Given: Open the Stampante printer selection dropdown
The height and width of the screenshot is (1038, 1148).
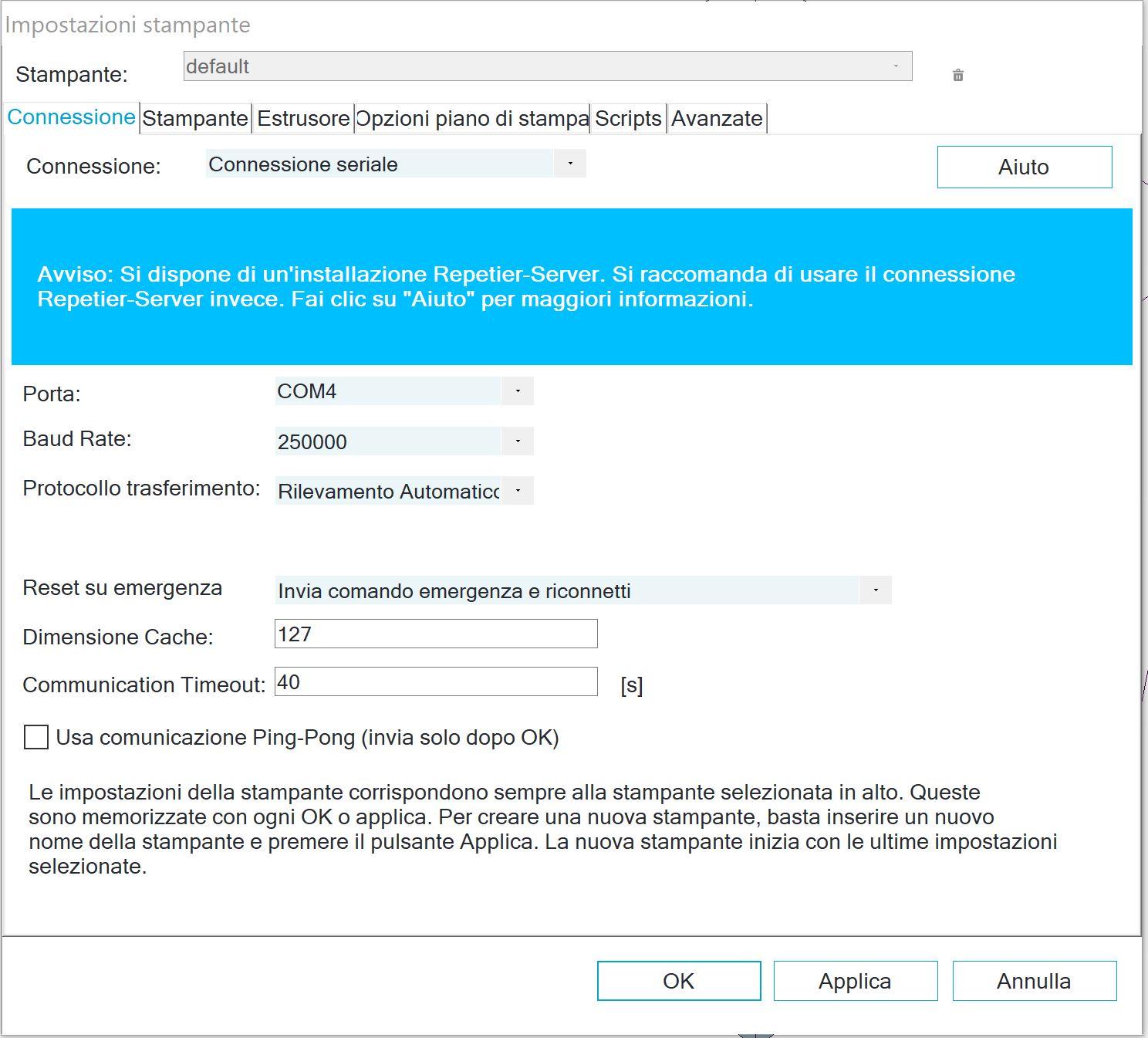Looking at the screenshot, I should click(x=548, y=66).
